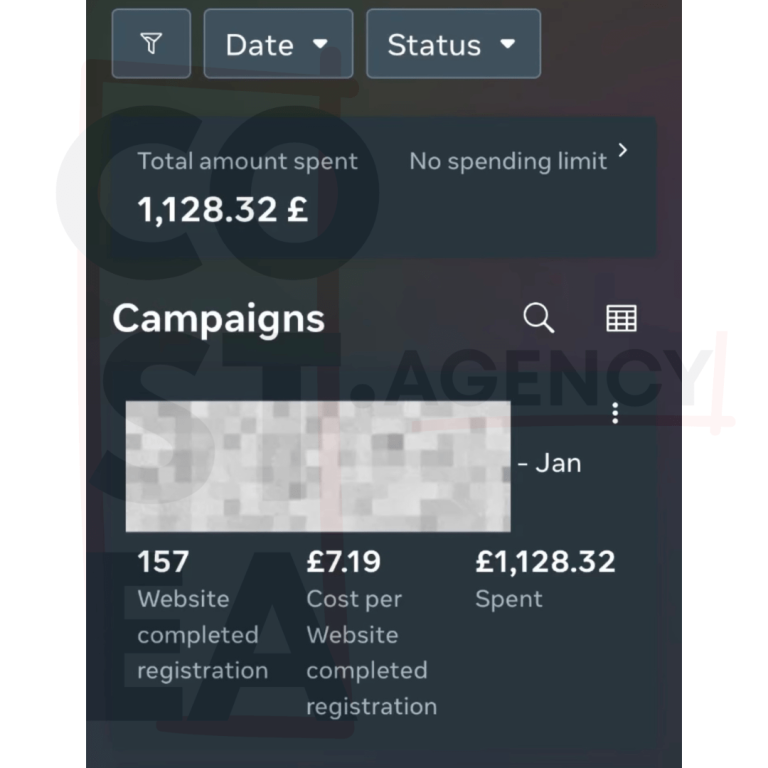Expand the Status dropdown
This screenshot has width=768, height=768.
453,44
